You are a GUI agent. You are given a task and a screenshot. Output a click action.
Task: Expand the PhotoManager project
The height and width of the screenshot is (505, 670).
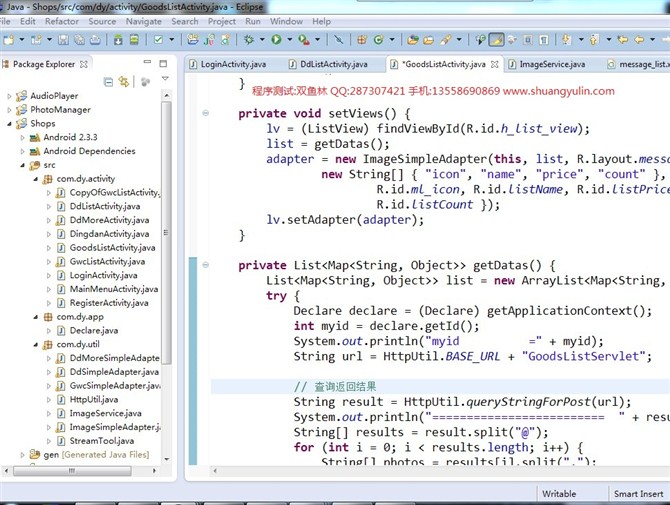[x=9, y=110]
